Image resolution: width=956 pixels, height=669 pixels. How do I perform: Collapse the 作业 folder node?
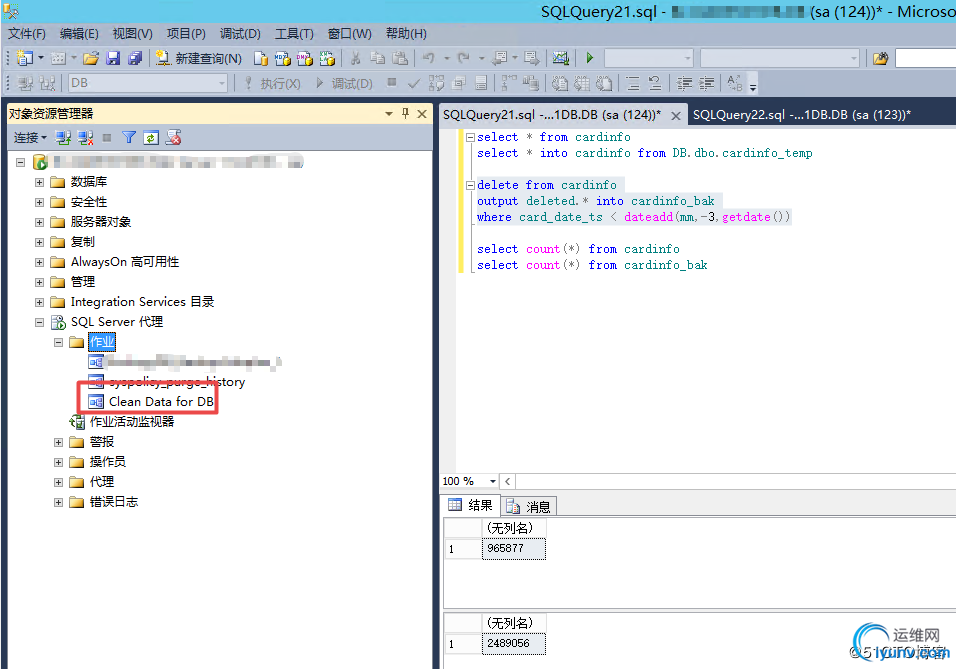click(x=59, y=342)
